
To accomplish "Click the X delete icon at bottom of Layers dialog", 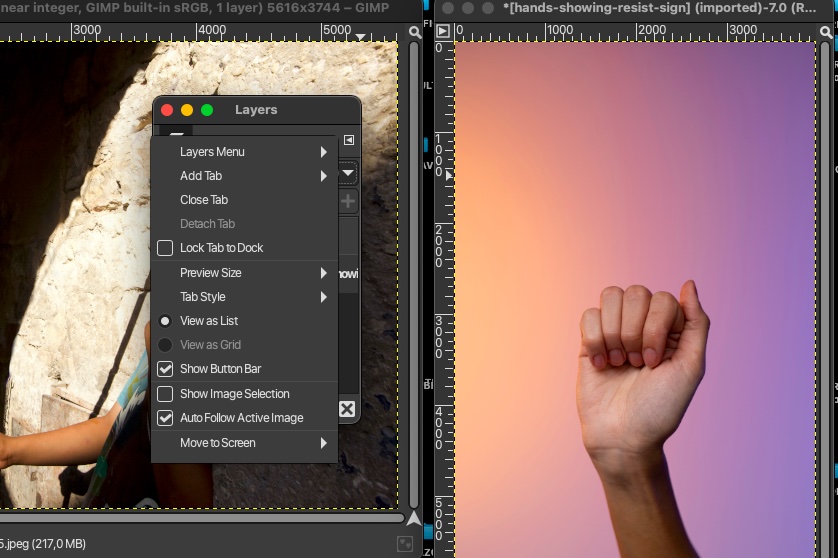I will coord(347,409).
